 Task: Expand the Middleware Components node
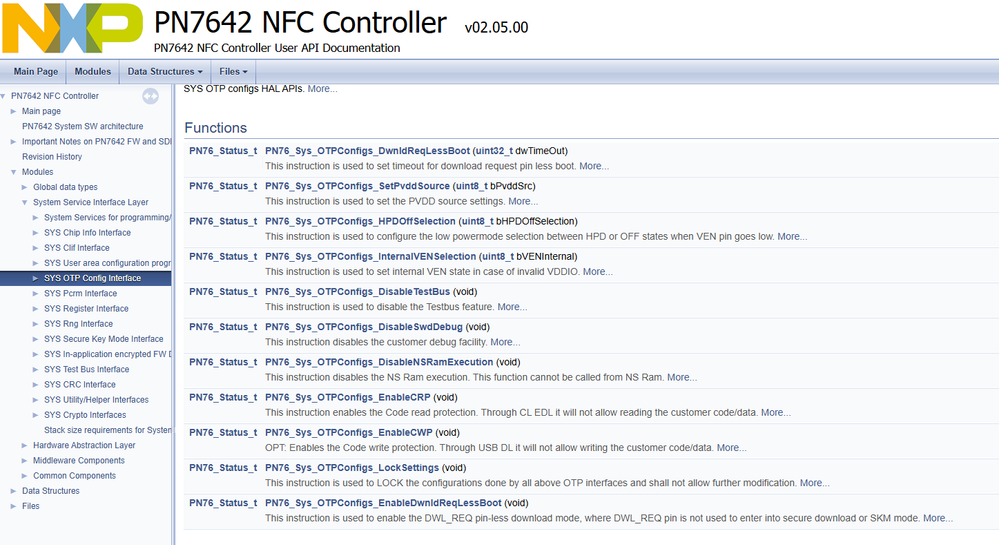click(x=24, y=461)
